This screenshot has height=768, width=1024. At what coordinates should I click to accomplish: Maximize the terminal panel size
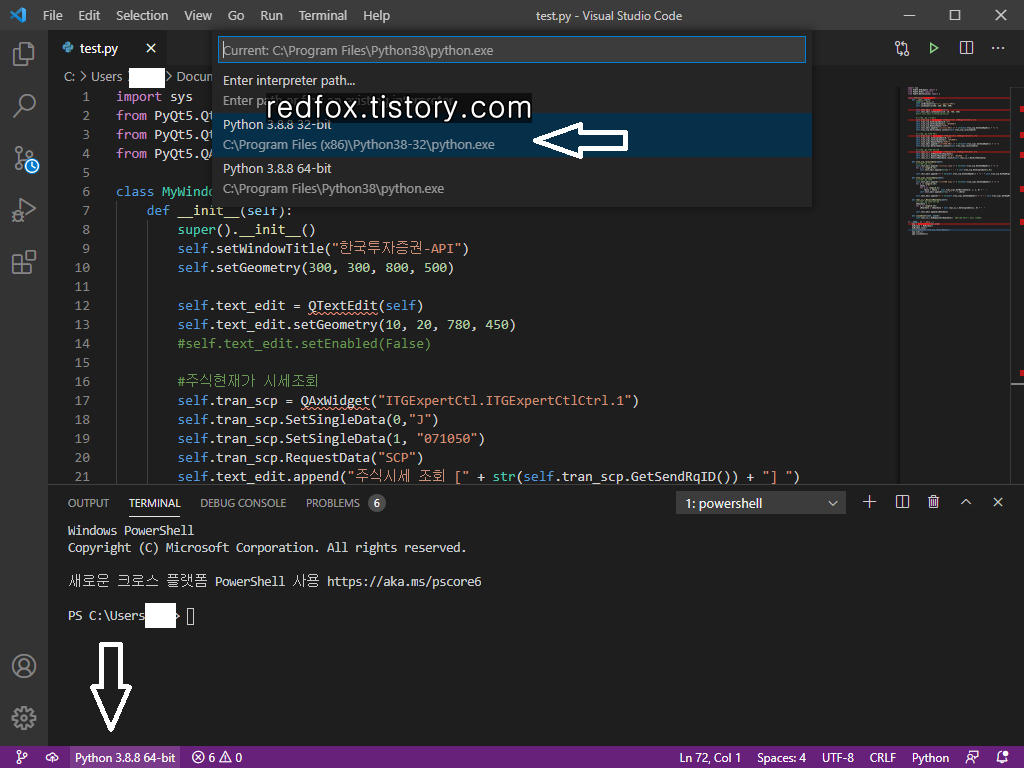point(966,502)
